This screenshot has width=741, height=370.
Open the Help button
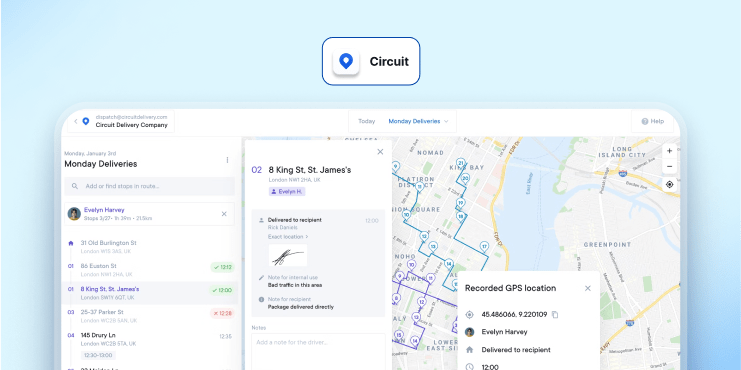click(653, 121)
